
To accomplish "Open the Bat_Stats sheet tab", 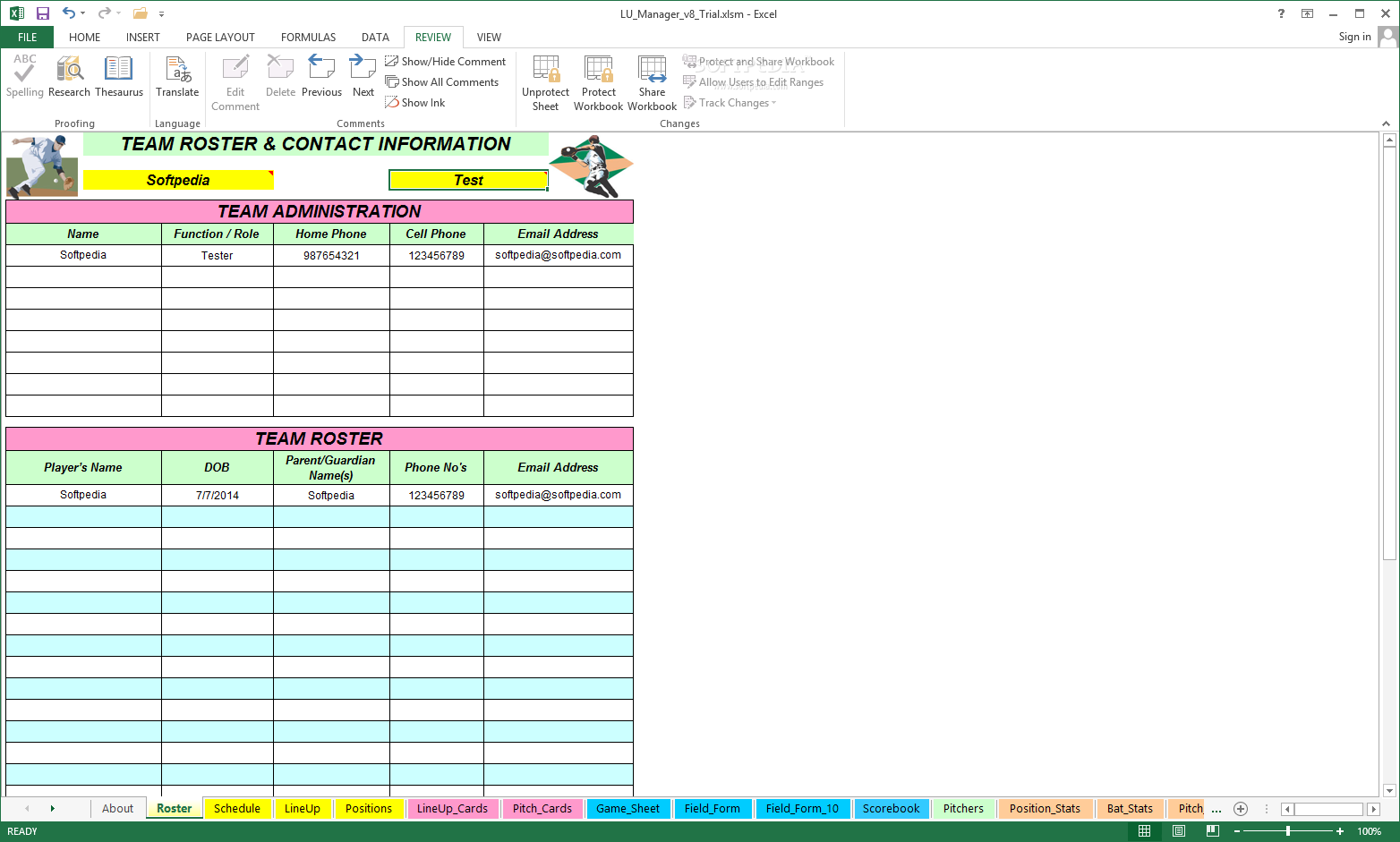I will [x=1130, y=808].
